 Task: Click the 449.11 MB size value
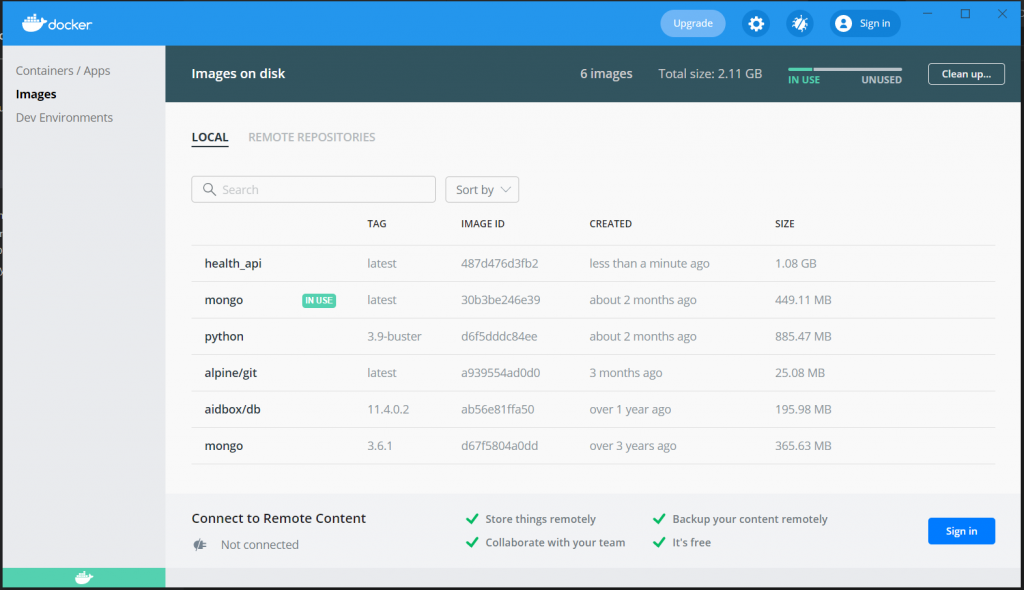tap(803, 300)
